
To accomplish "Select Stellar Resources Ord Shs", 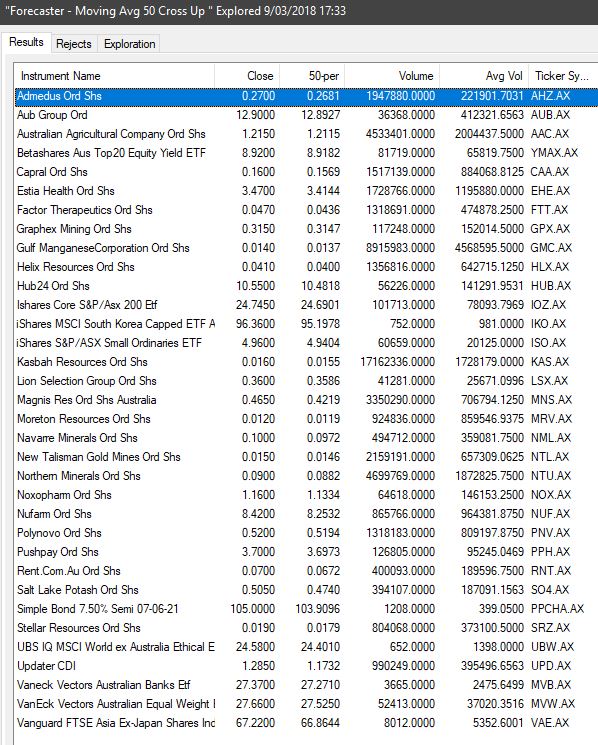I will (x=306, y=628).
